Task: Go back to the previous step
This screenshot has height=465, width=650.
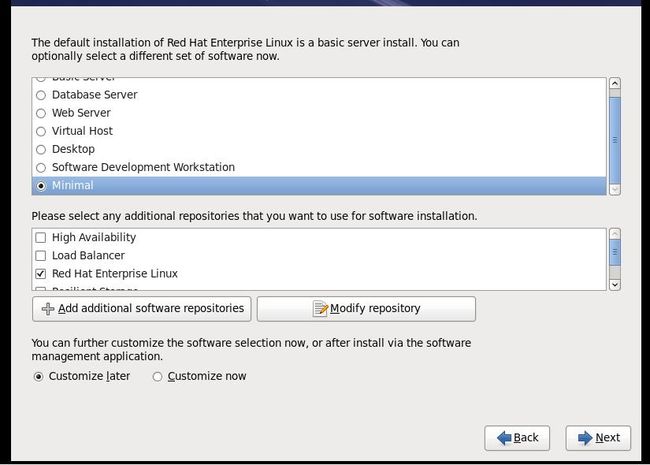Action: pyautogui.click(x=517, y=438)
